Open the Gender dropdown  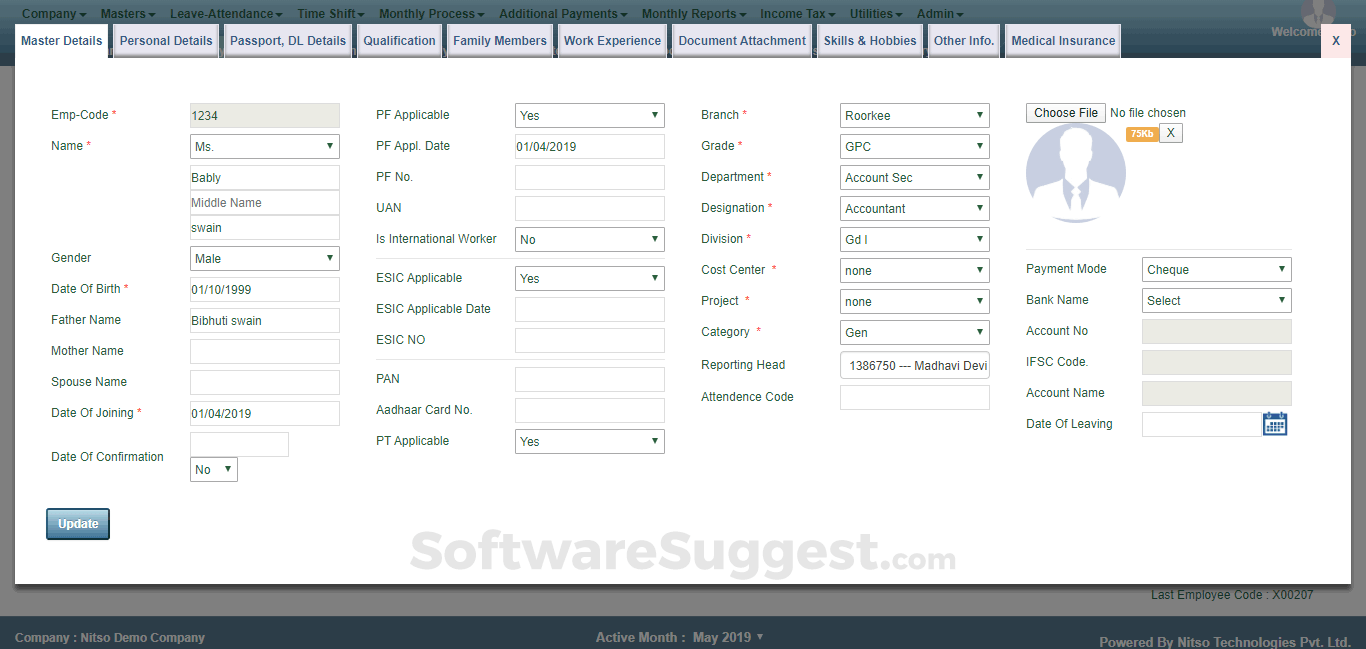tap(265, 258)
